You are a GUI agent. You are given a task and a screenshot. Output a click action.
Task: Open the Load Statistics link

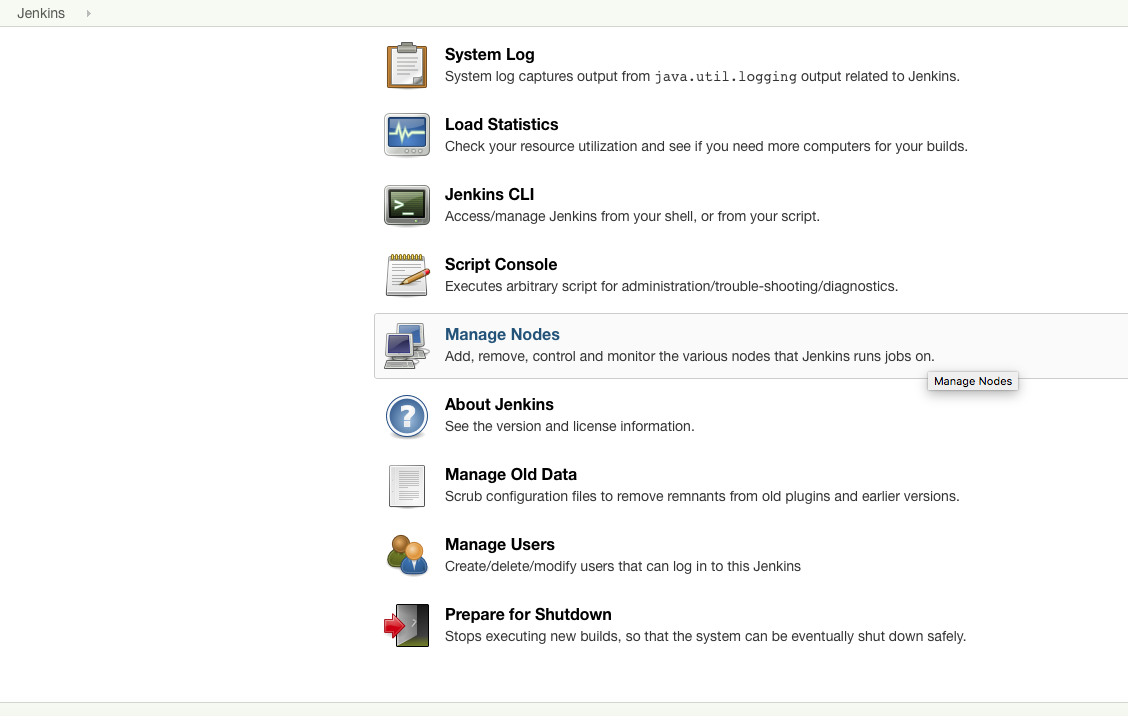(x=501, y=124)
